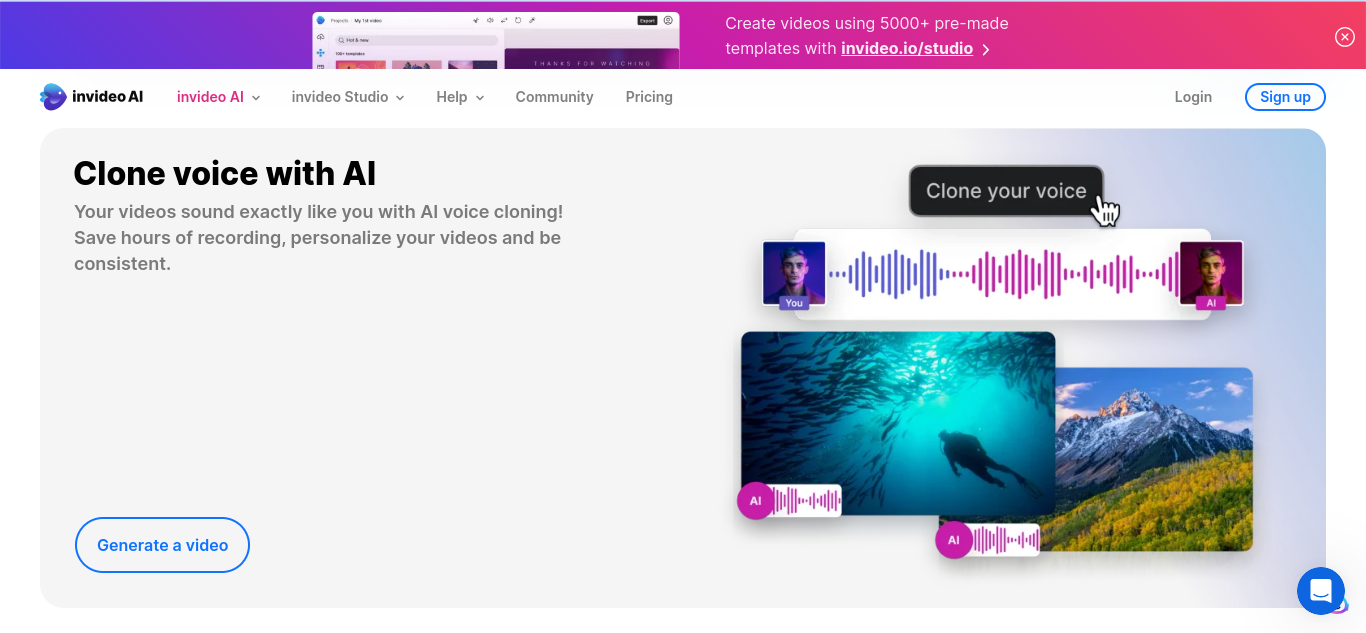Click the arrow after invideo.io/studio

pyautogui.click(x=986, y=49)
